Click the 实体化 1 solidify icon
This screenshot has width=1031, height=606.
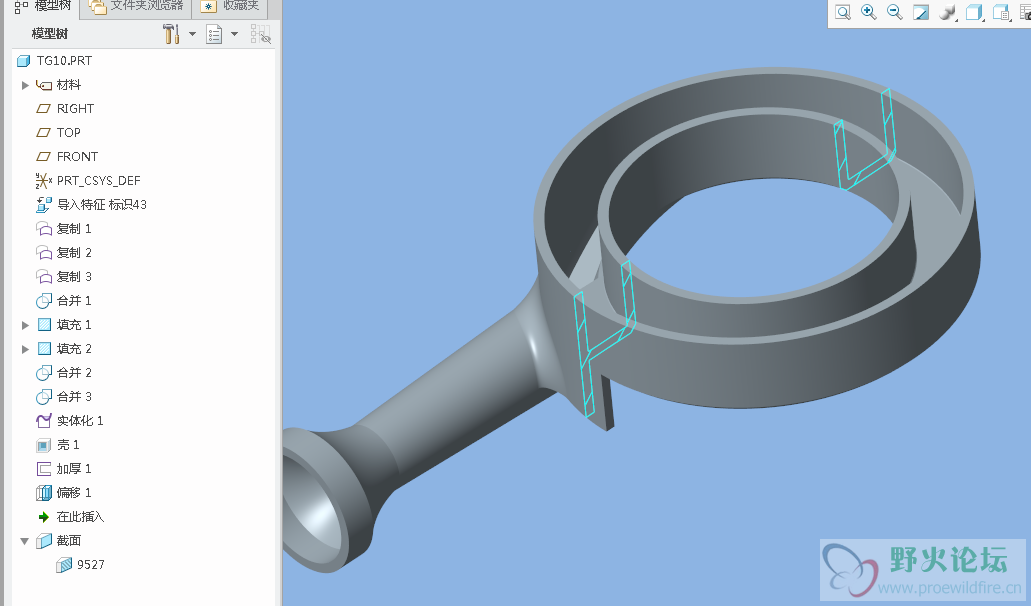coord(43,421)
